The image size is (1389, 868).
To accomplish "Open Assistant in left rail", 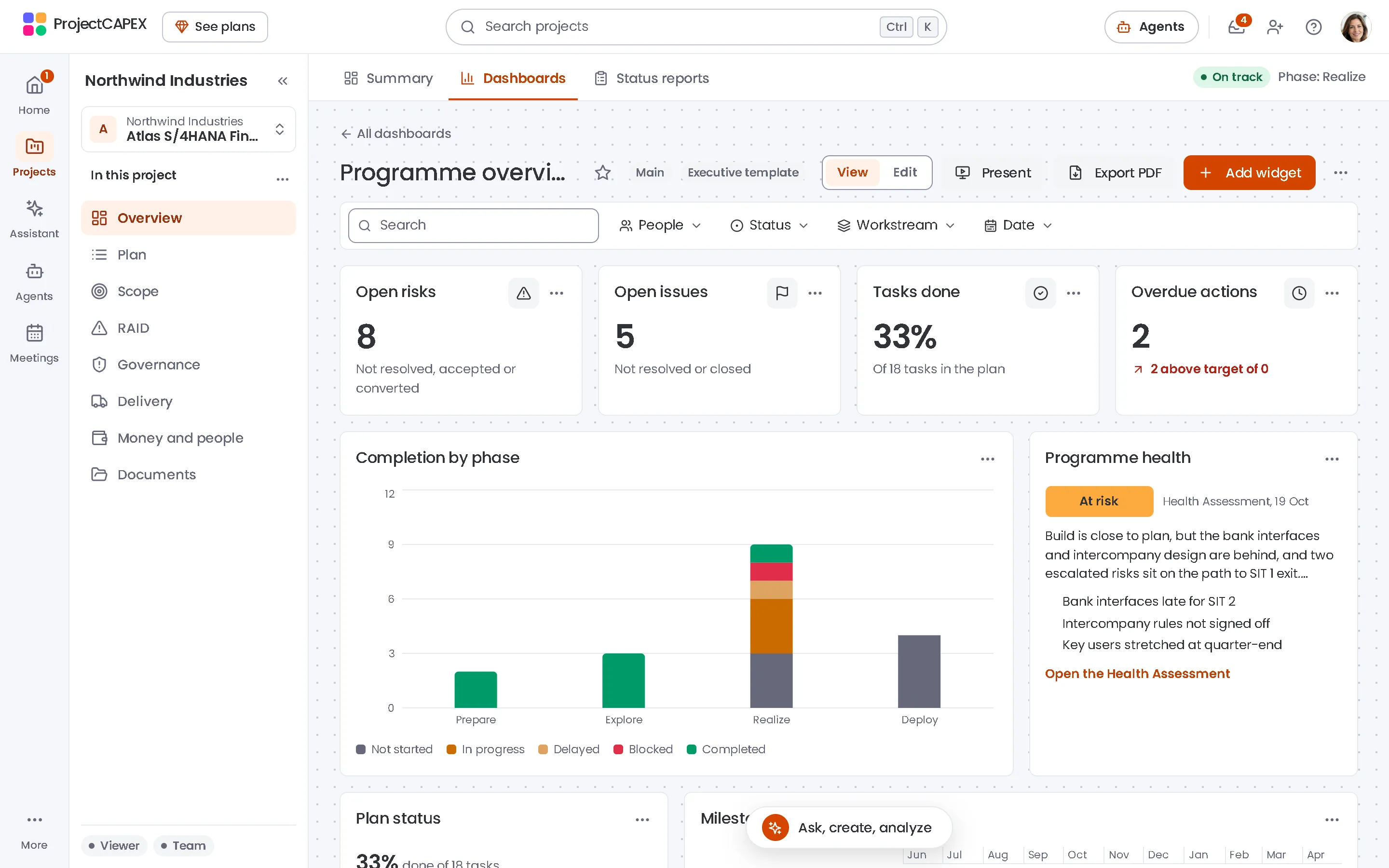I will tap(34, 218).
